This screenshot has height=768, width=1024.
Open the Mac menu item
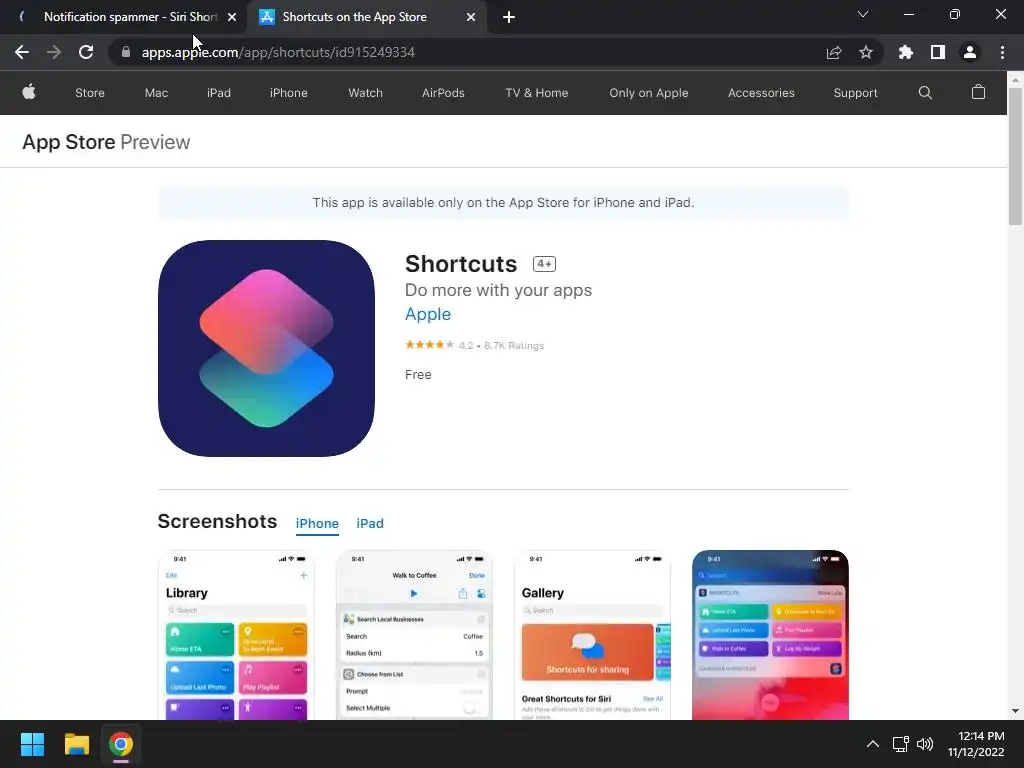156,93
